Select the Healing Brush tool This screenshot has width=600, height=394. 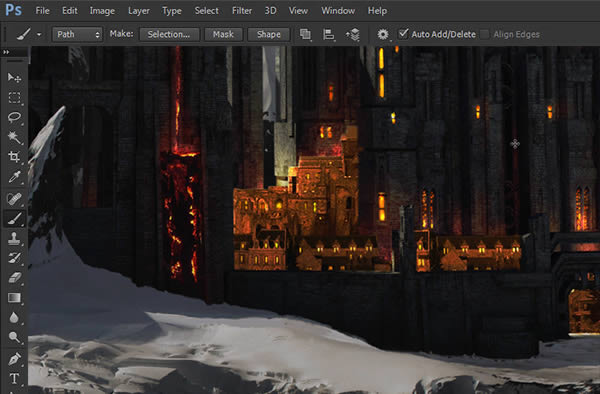point(14,199)
